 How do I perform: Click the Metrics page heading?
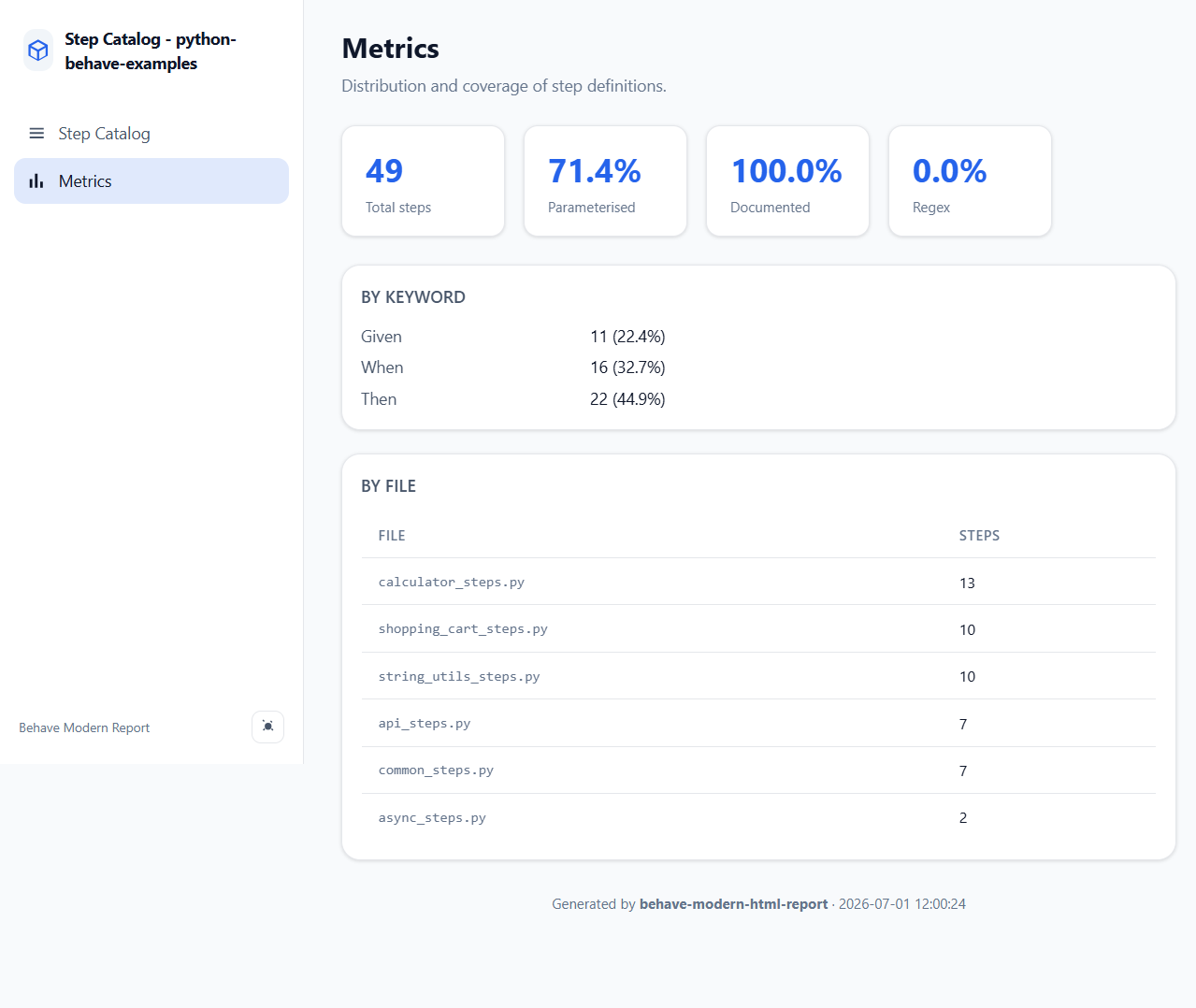coord(390,49)
